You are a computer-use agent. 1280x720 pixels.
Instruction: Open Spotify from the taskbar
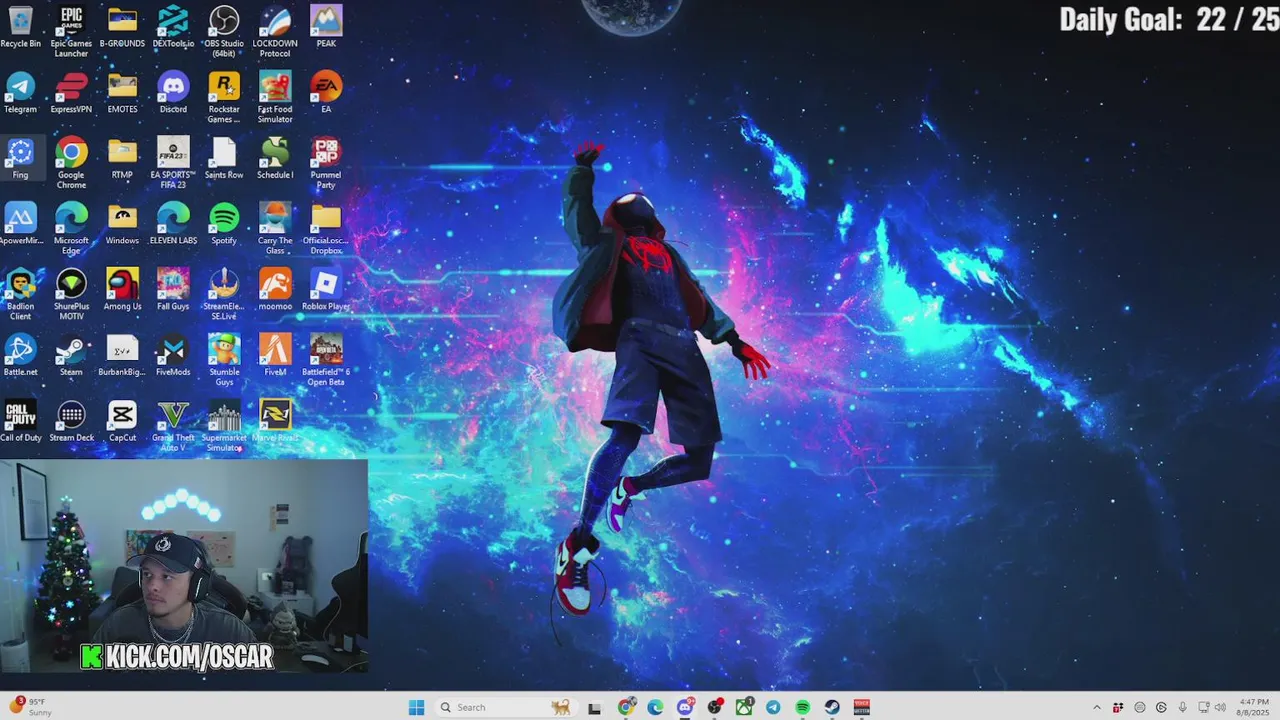click(803, 707)
